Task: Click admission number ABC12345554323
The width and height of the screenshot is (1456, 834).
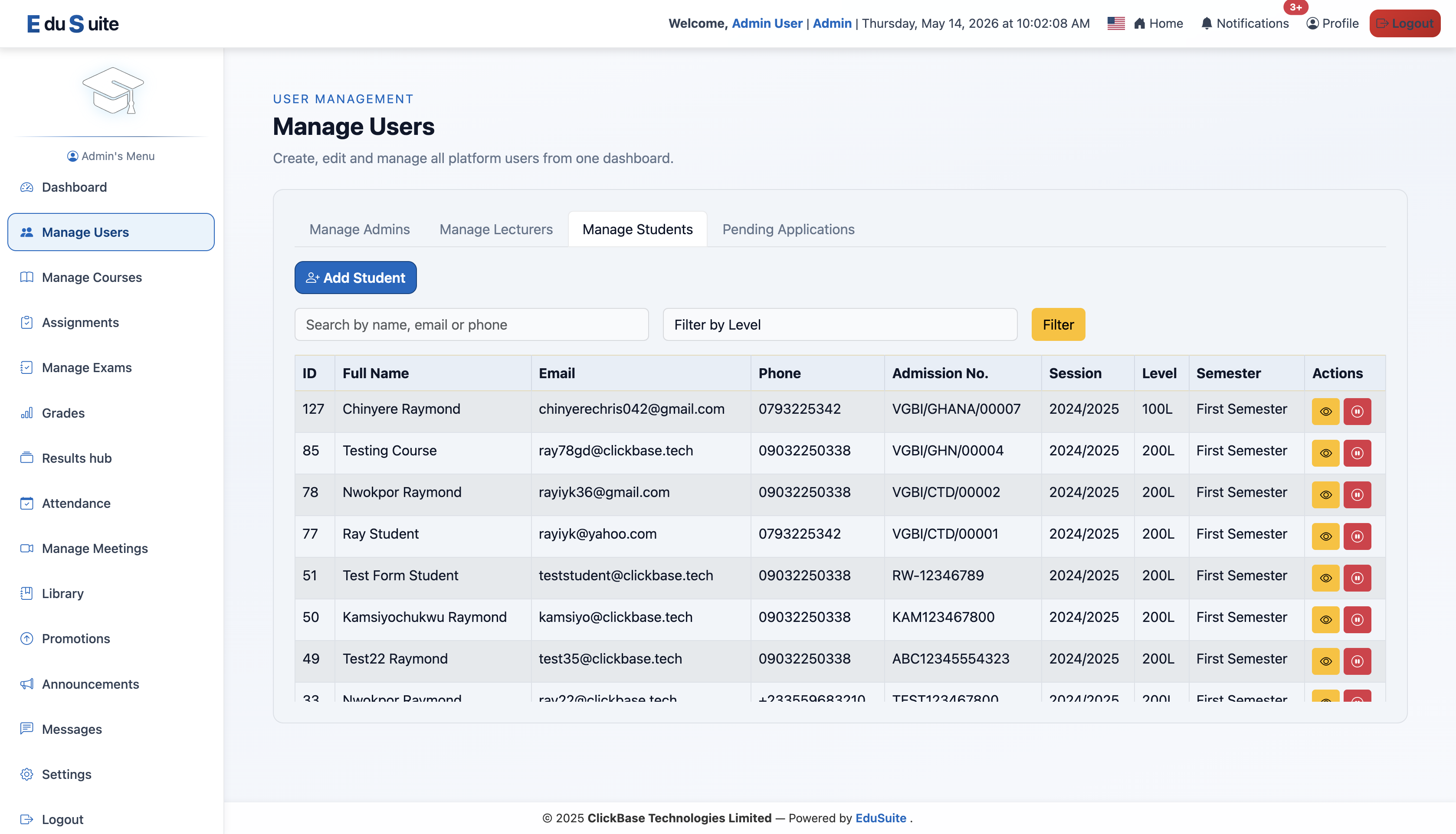Action: click(951, 659)
